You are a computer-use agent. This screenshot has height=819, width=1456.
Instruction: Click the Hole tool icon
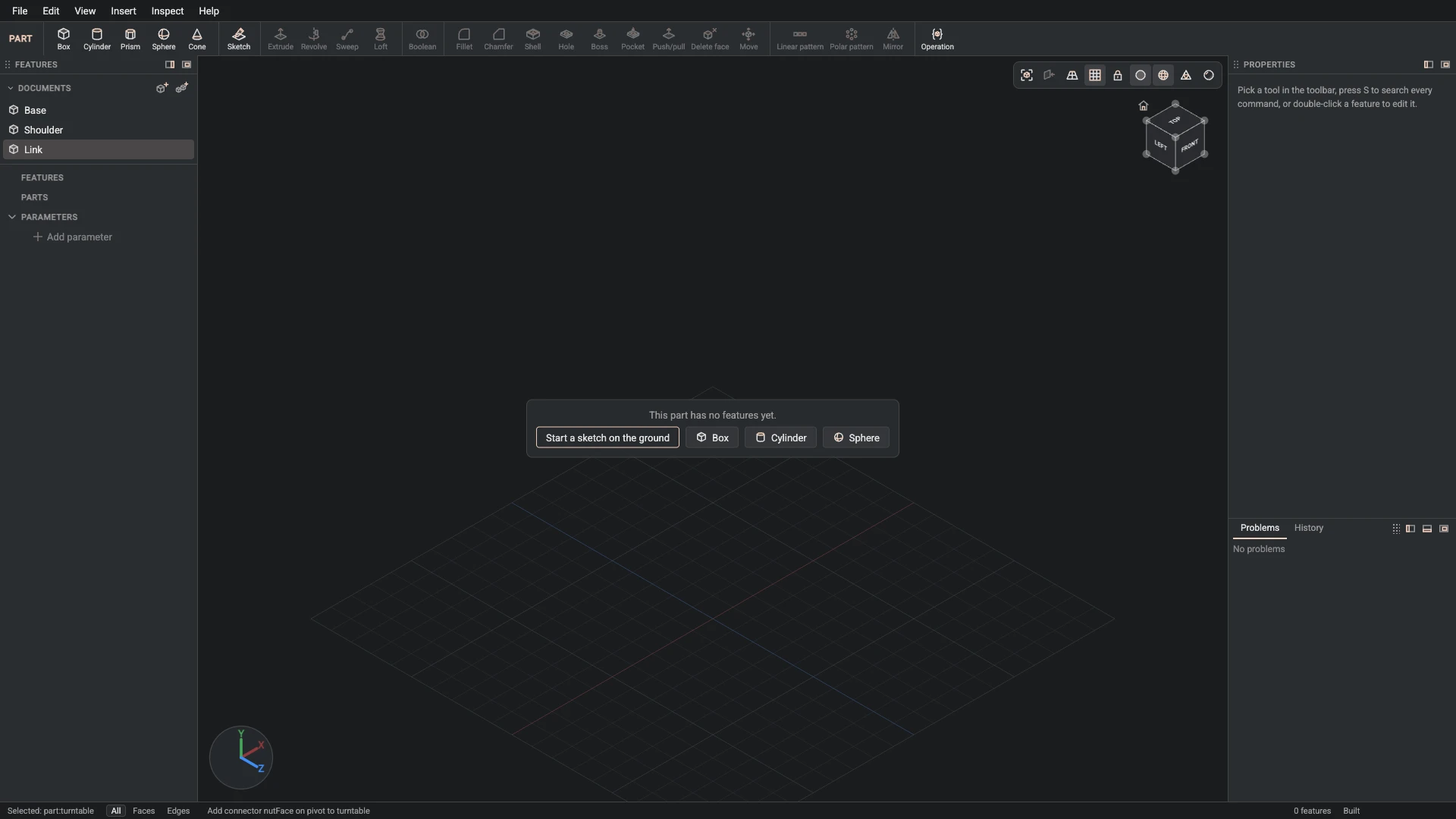[566, 39]
